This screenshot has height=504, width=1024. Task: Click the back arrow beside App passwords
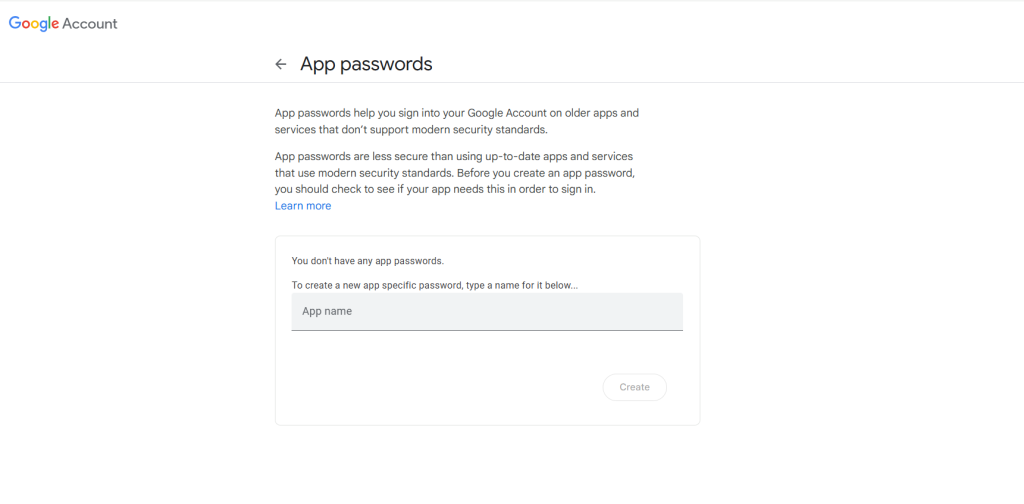coord(281,64)
